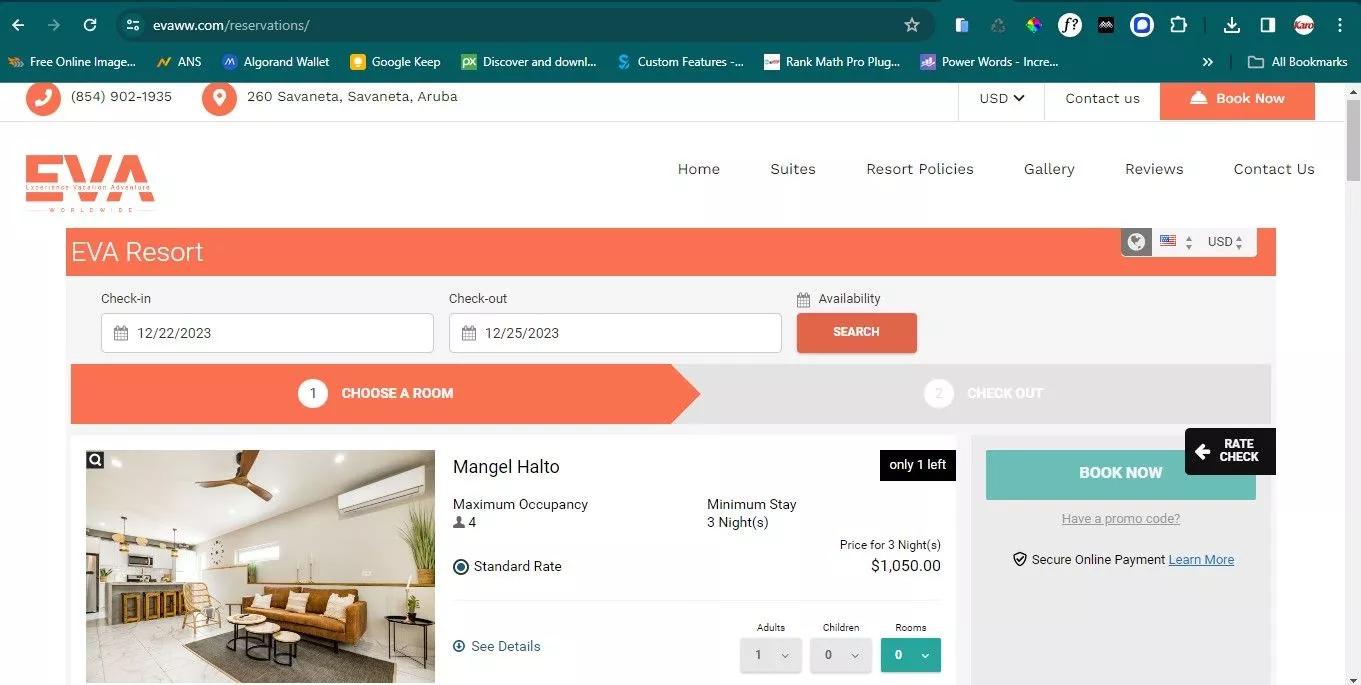Viewport: 1361px width, 685px height.
Task: Open the Adults dropdown
Action: (x=770, y=655)
